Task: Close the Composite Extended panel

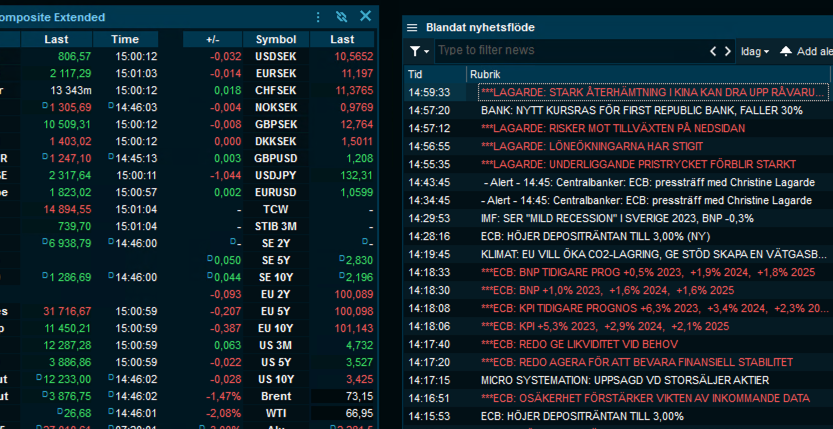Action: click(365, 16)
